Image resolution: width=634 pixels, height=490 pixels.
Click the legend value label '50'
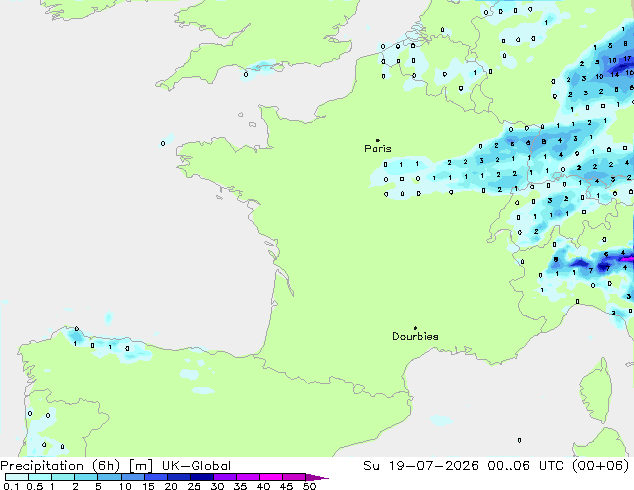(309, 486)
